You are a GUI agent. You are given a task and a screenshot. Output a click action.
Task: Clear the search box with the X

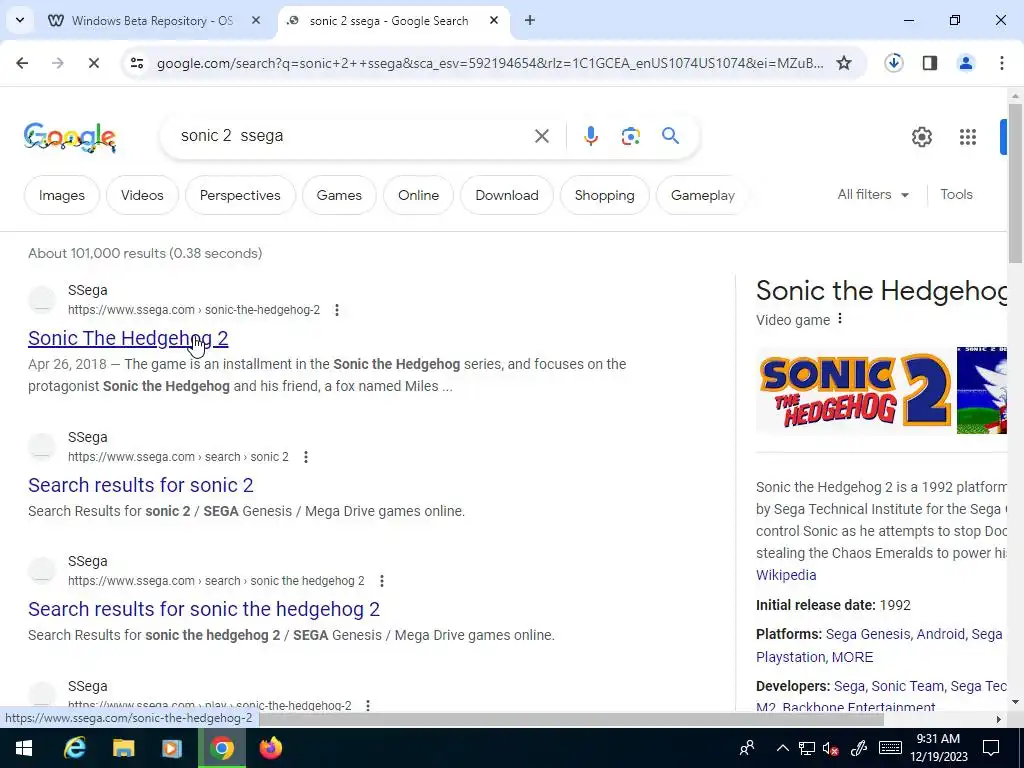pyautogui.click(x=542, y=136)
